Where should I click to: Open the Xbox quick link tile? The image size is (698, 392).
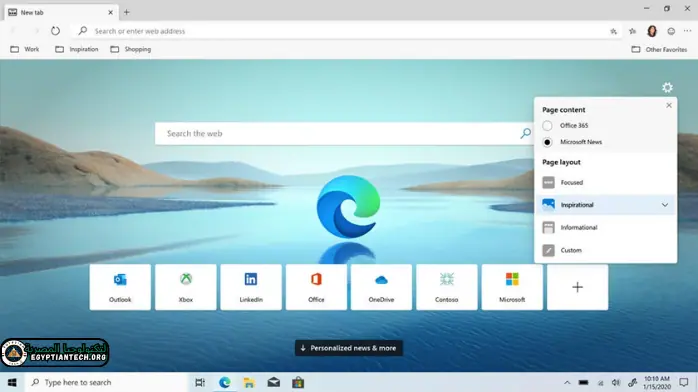[186, 287]
